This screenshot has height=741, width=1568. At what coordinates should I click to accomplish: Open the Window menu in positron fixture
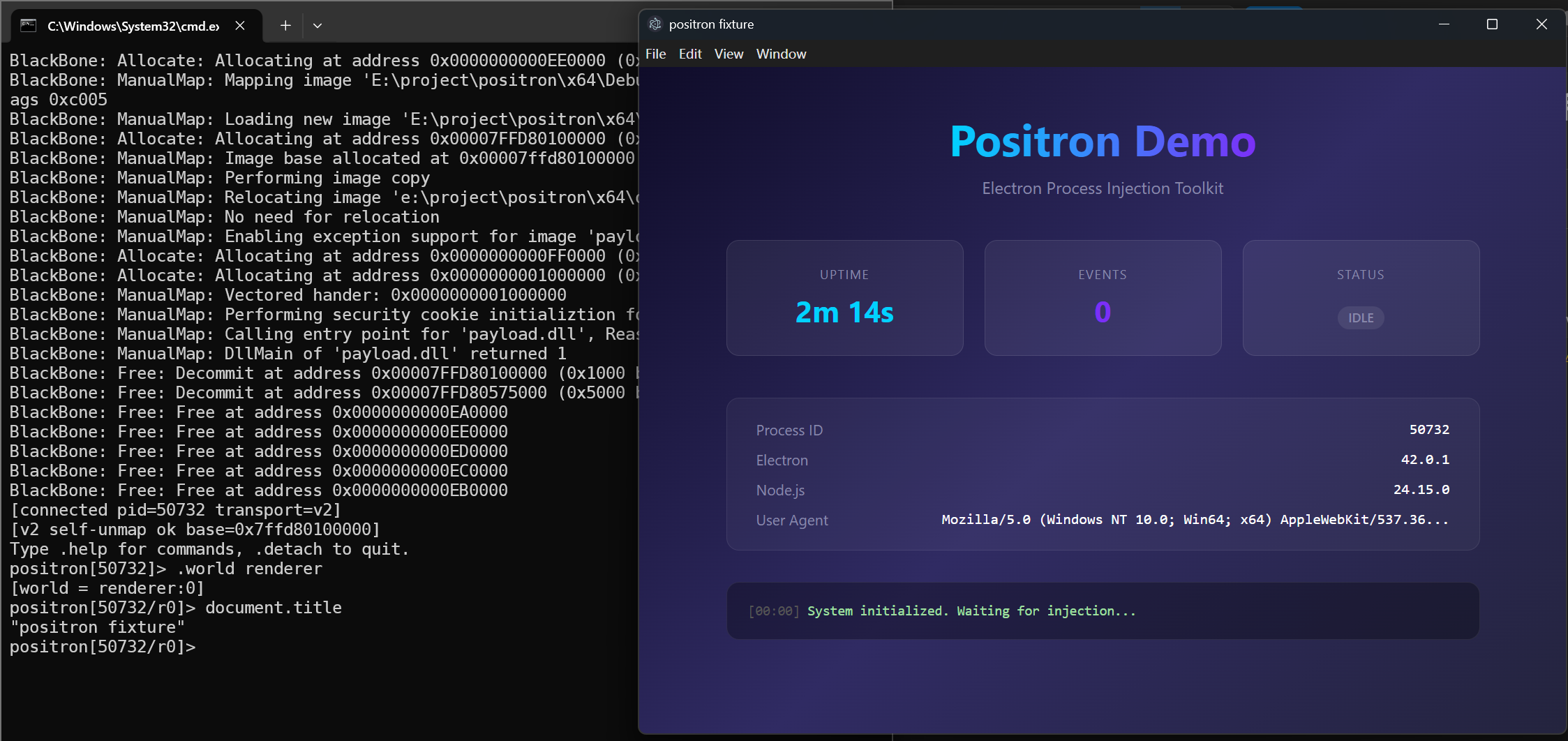pyautogui.click(x=781, y=54)
